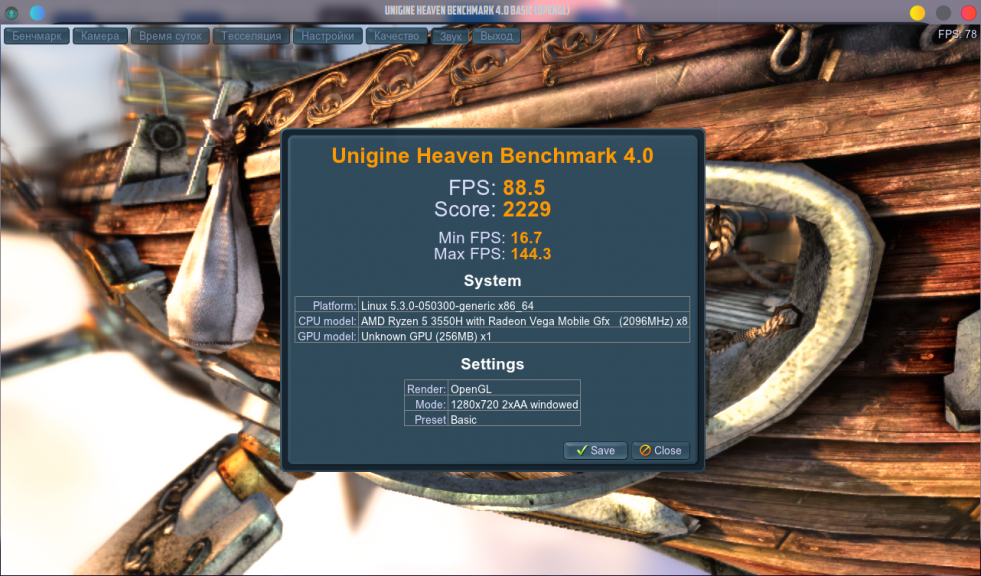981x576 pixels.
Task: Select Время суток in top bar
Action: (170, 36)
